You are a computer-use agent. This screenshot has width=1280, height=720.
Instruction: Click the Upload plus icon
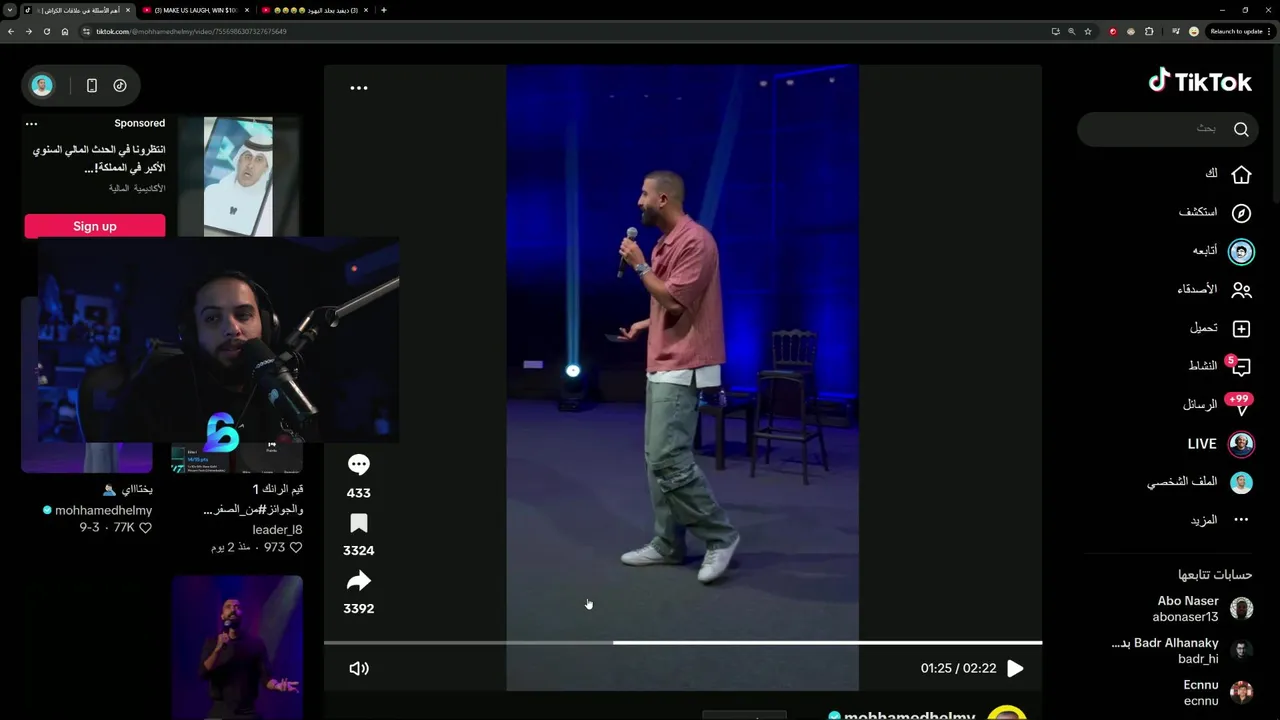coord(1241,328)
